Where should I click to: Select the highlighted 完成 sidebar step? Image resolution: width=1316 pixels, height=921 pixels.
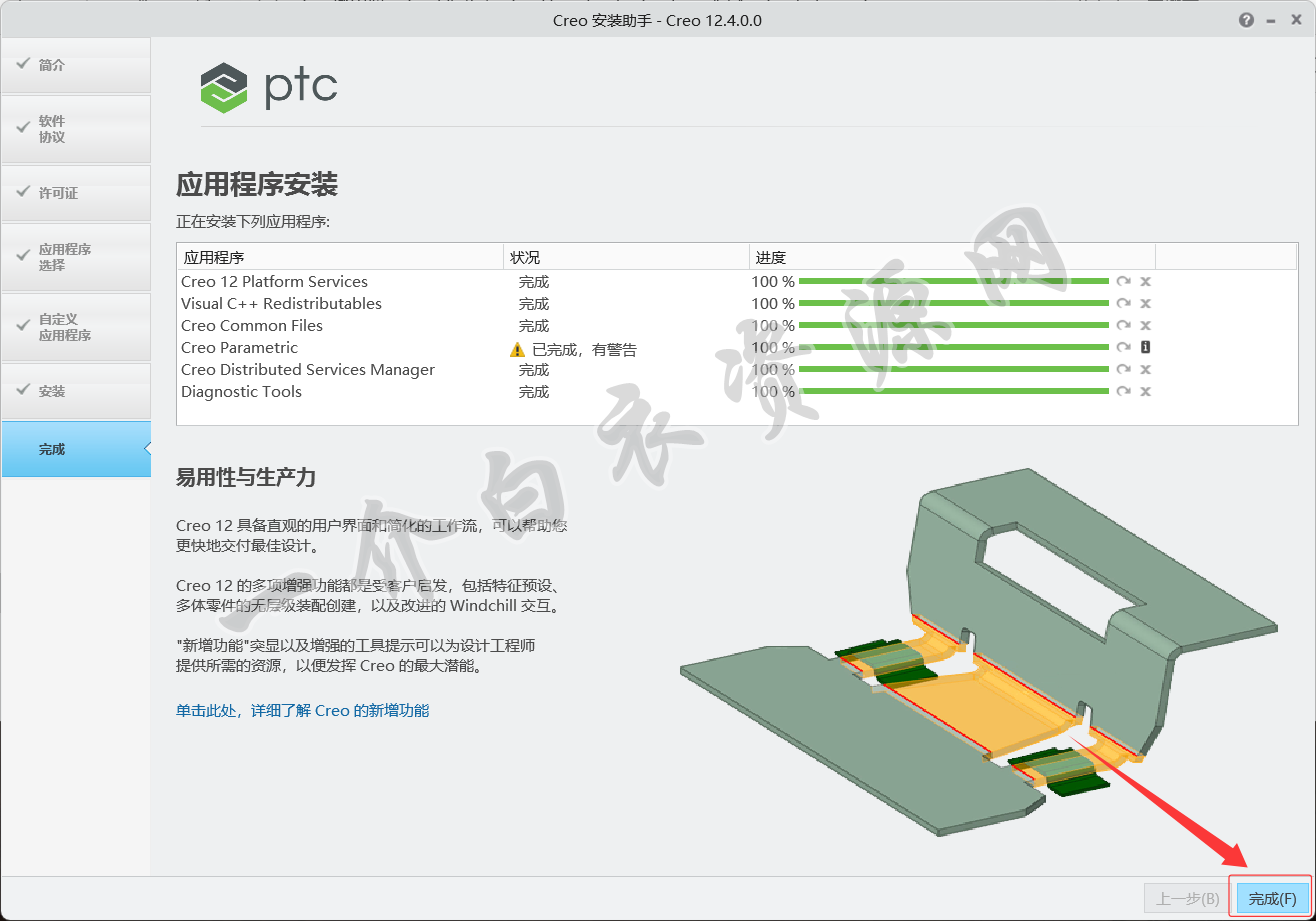click(76, 449)
